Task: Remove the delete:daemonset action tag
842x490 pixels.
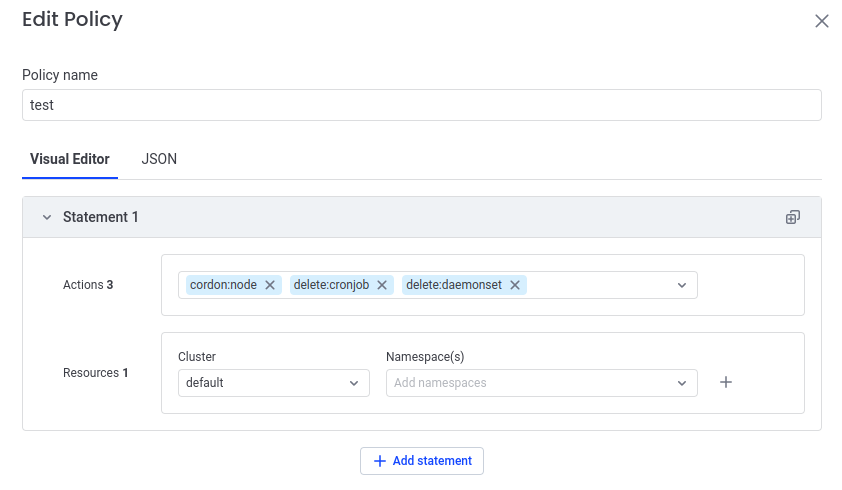Action: click(515, 285)
